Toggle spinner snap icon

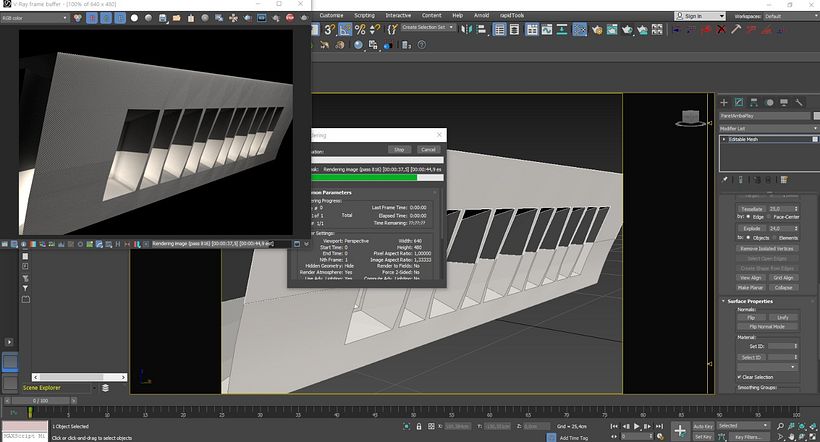(375, 30)
